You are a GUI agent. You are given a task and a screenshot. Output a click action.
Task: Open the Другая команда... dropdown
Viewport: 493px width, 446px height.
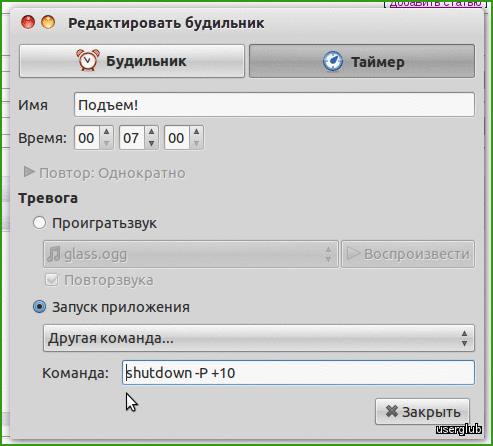click(x=259, y=338)
